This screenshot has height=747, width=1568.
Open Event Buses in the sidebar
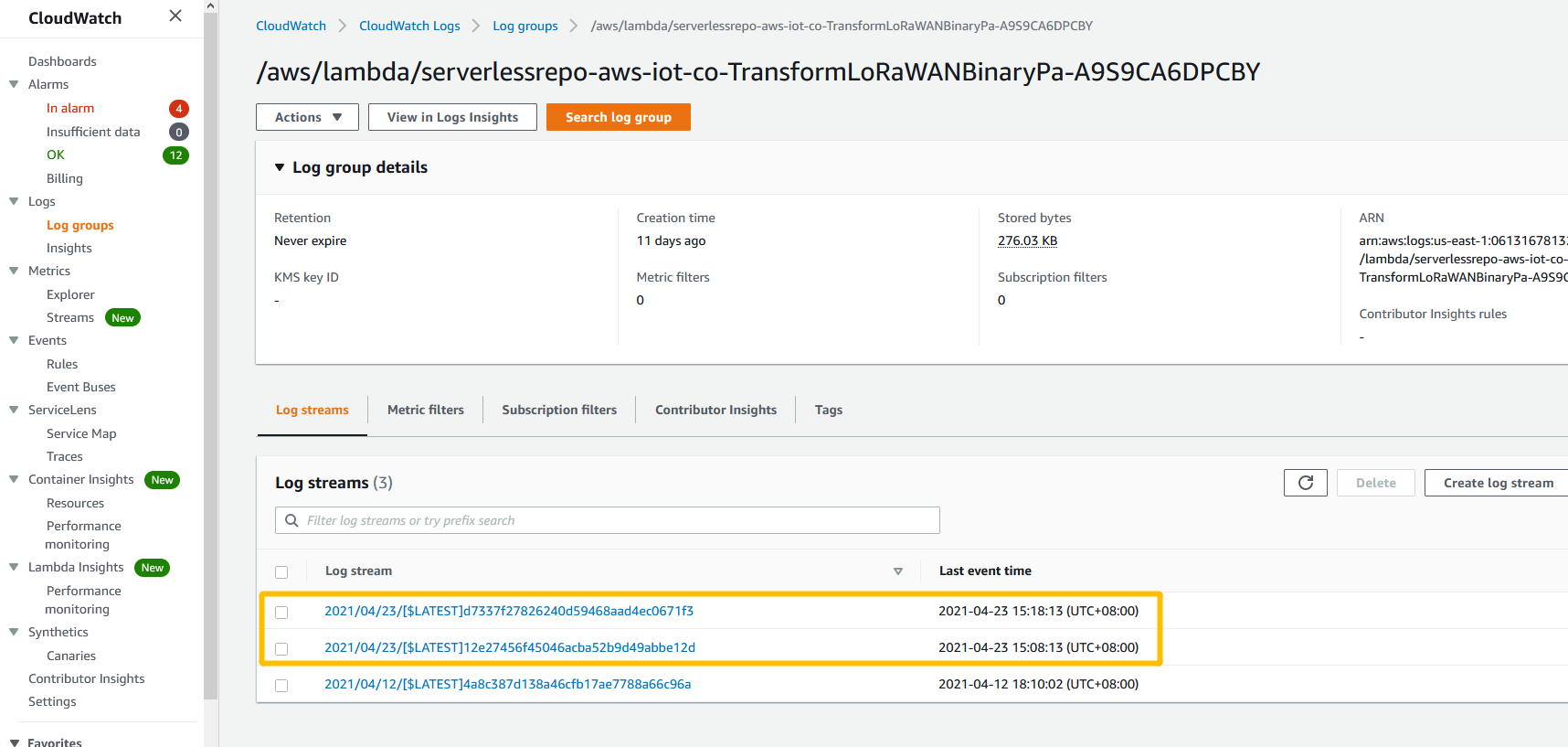point(81,387)
